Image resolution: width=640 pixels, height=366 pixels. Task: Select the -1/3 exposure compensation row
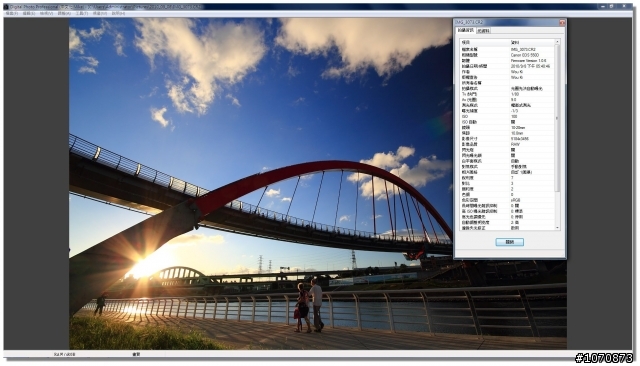click(x=507, y=111)
